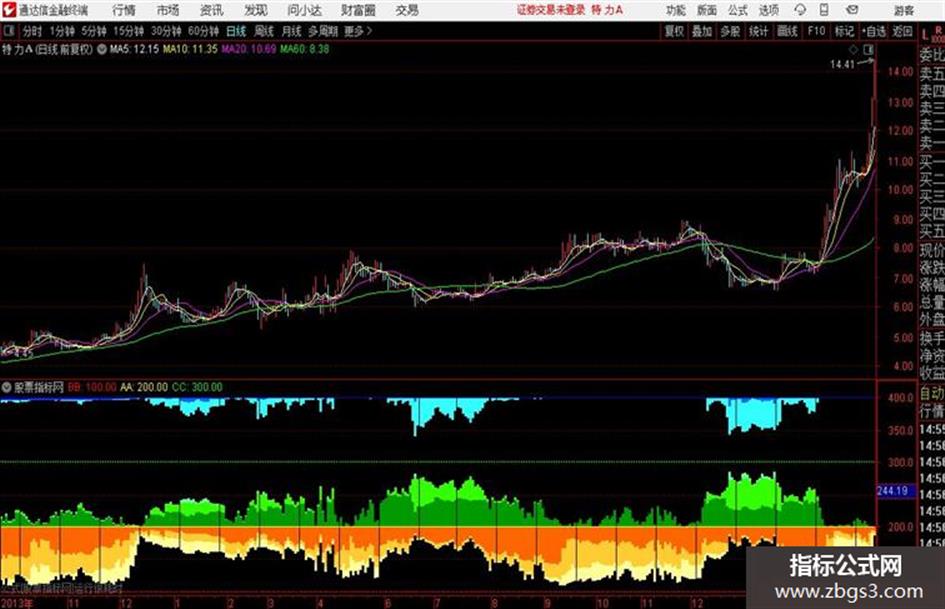Open the 选项 menu
The image size is (945, 609).
tap(769, 10)
